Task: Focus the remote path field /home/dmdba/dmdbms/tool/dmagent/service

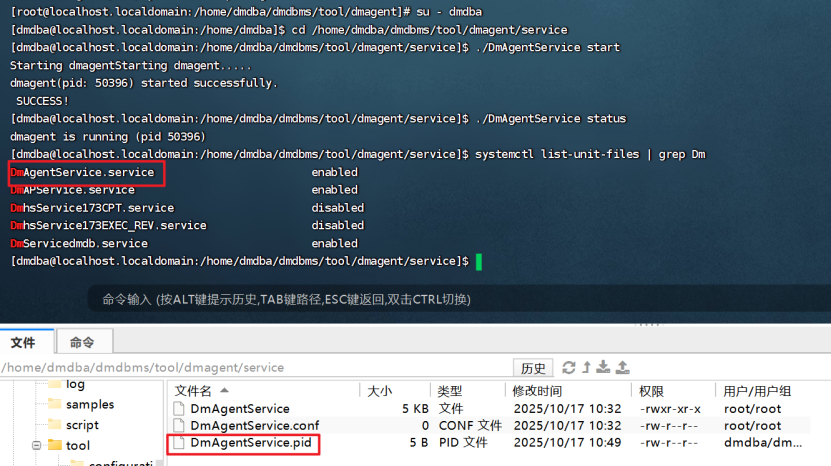Action: (x=254, y=367)
